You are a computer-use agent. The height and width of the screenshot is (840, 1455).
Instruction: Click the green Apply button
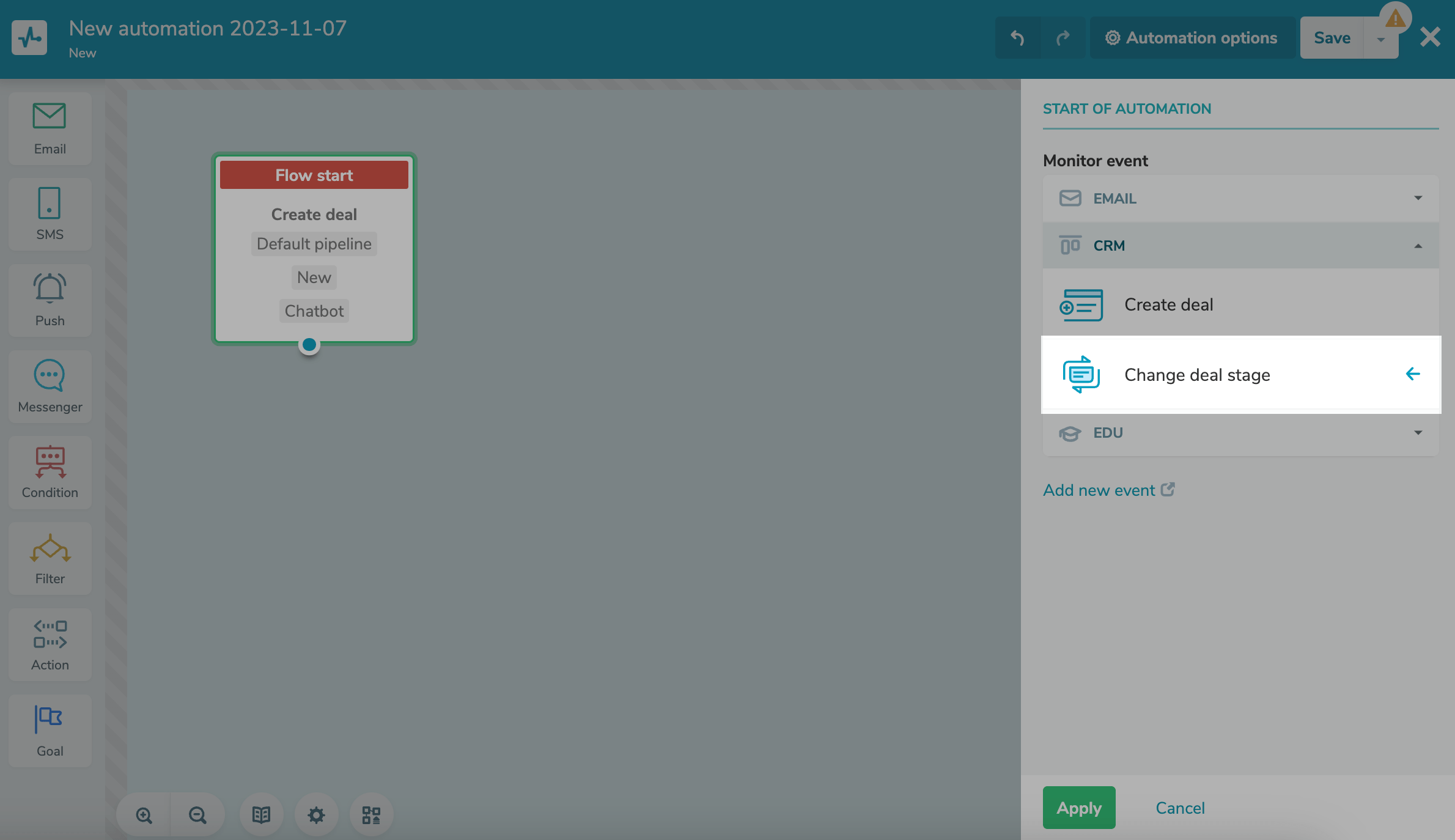click(x=1078, y=808)
